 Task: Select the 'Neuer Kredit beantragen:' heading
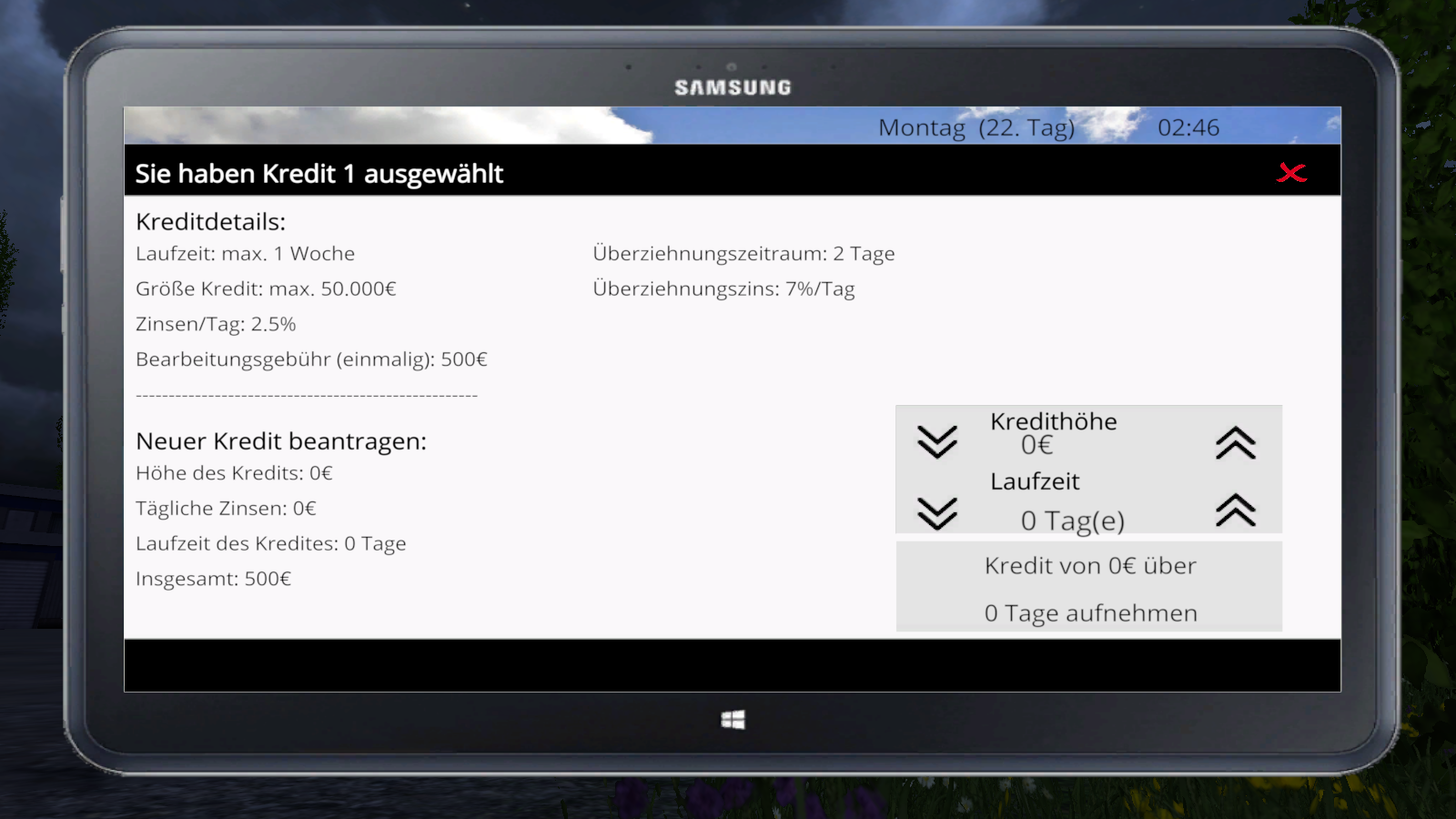pyautogui.click(x=281, y=441)
